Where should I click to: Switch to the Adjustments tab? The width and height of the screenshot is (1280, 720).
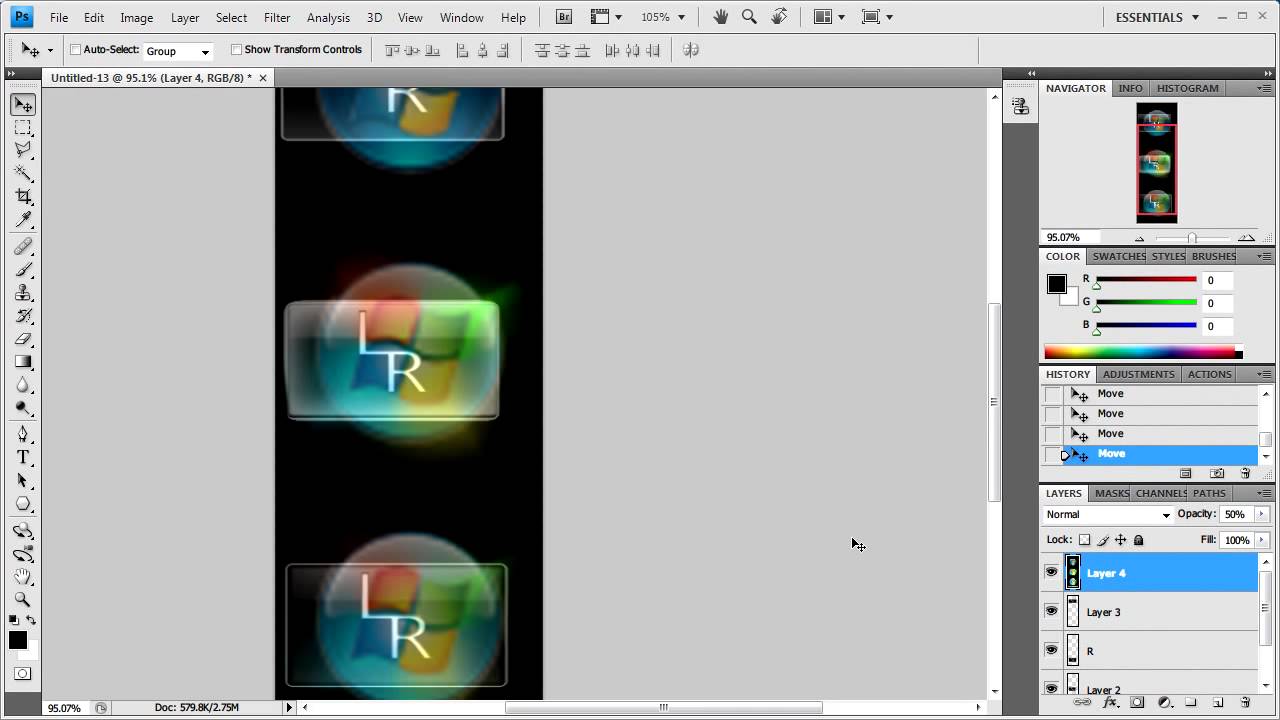point(1138,374)
